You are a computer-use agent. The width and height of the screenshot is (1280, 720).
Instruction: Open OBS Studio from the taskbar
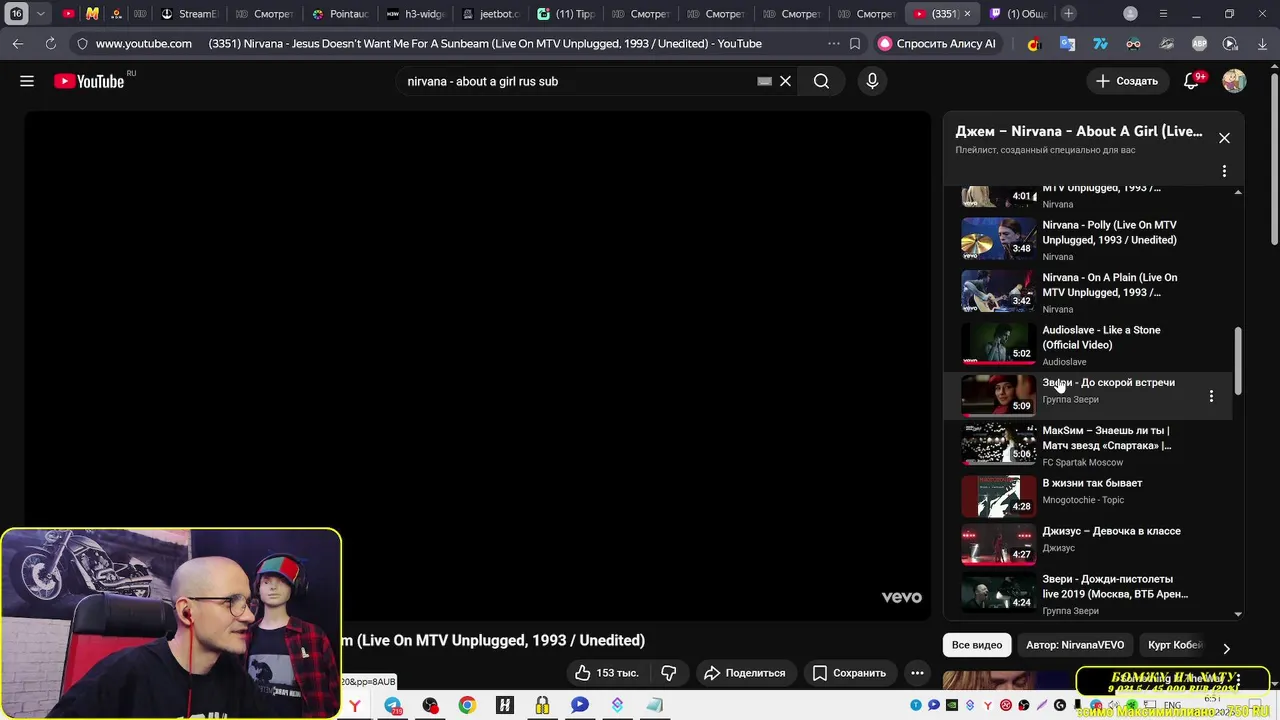click(x=430, y=705)
